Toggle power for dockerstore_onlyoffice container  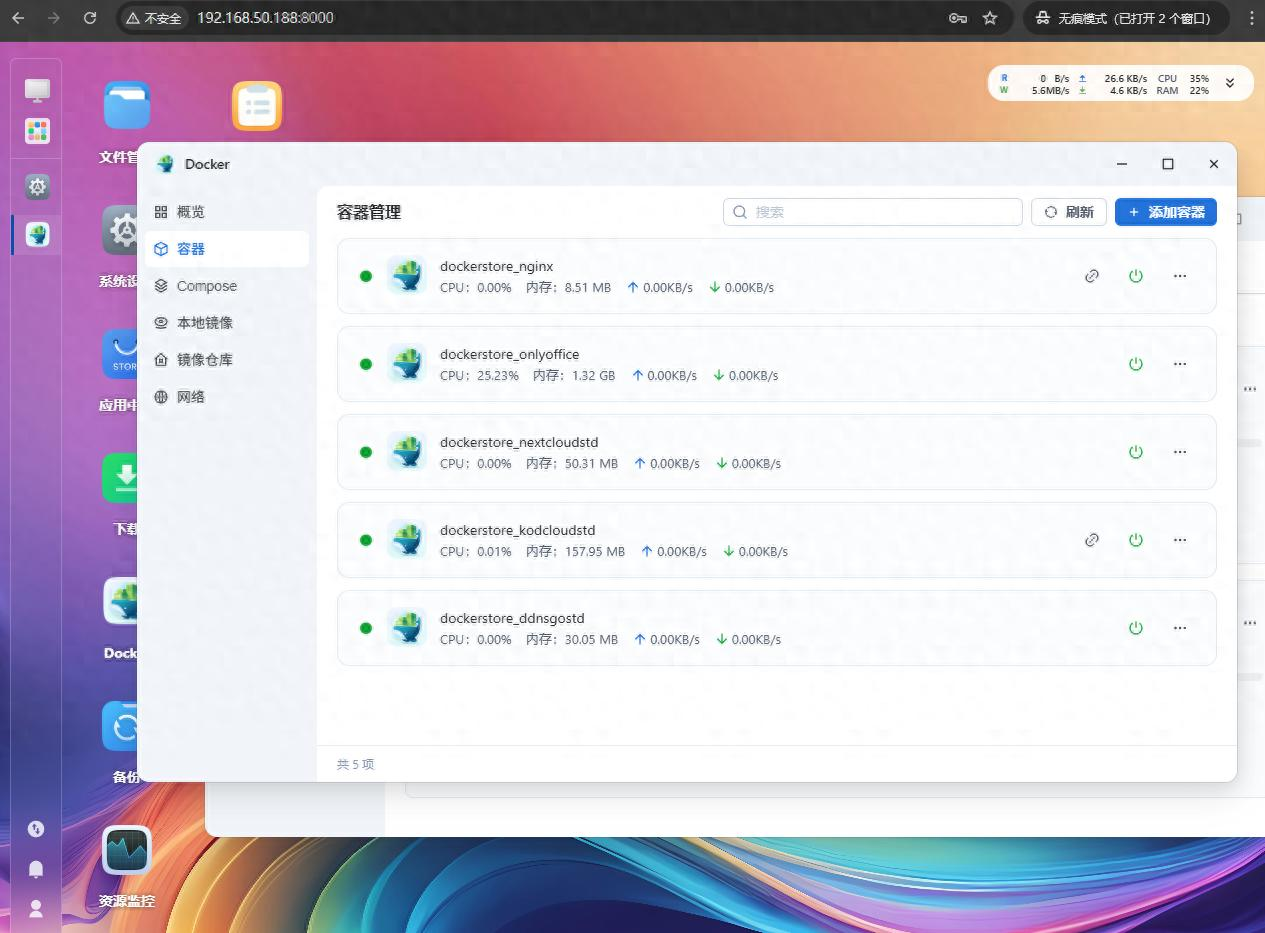coord(1136,364)
